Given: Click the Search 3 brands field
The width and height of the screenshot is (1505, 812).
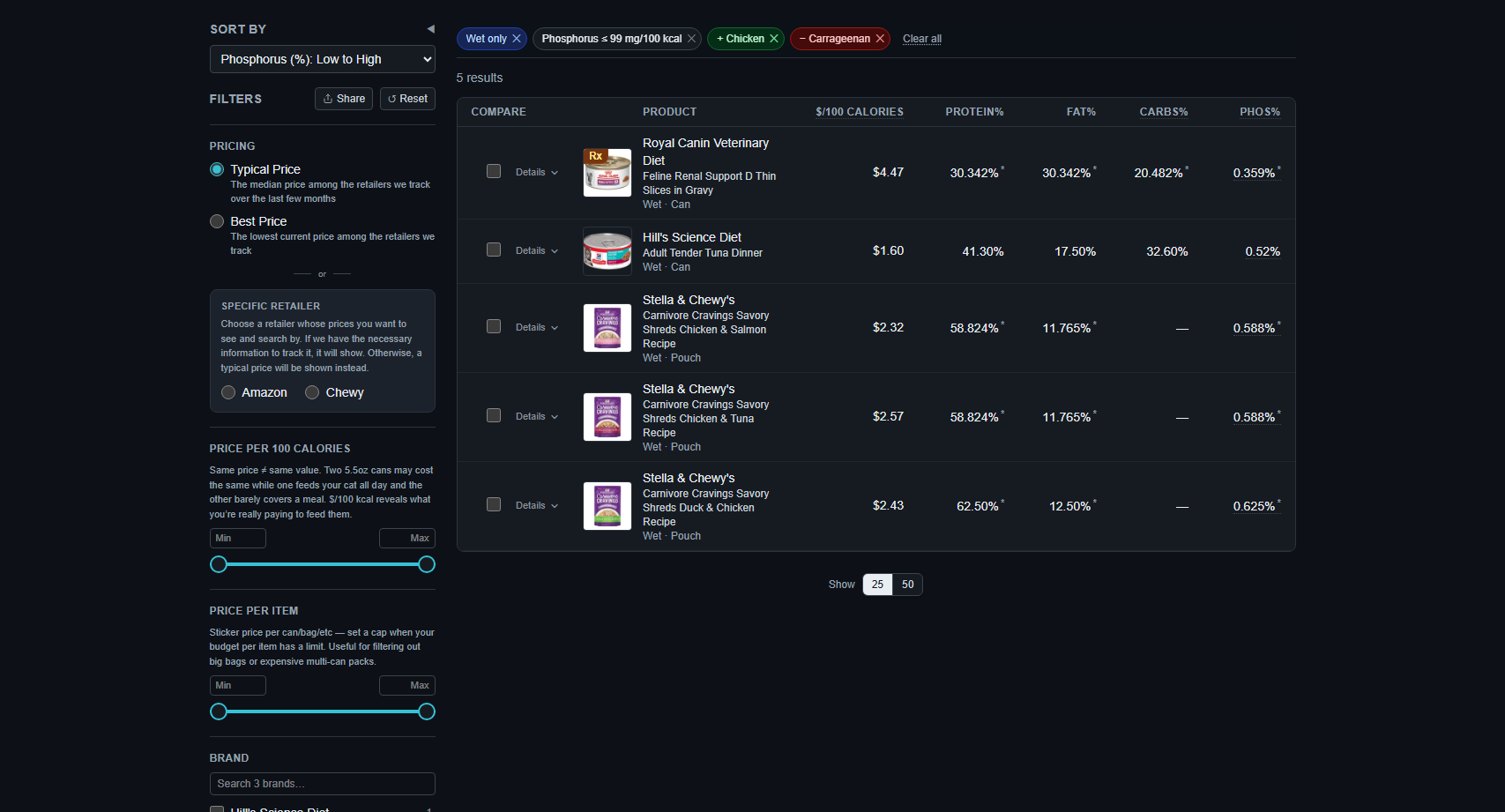Looking at the screenshot, I should tap(323, 784).
